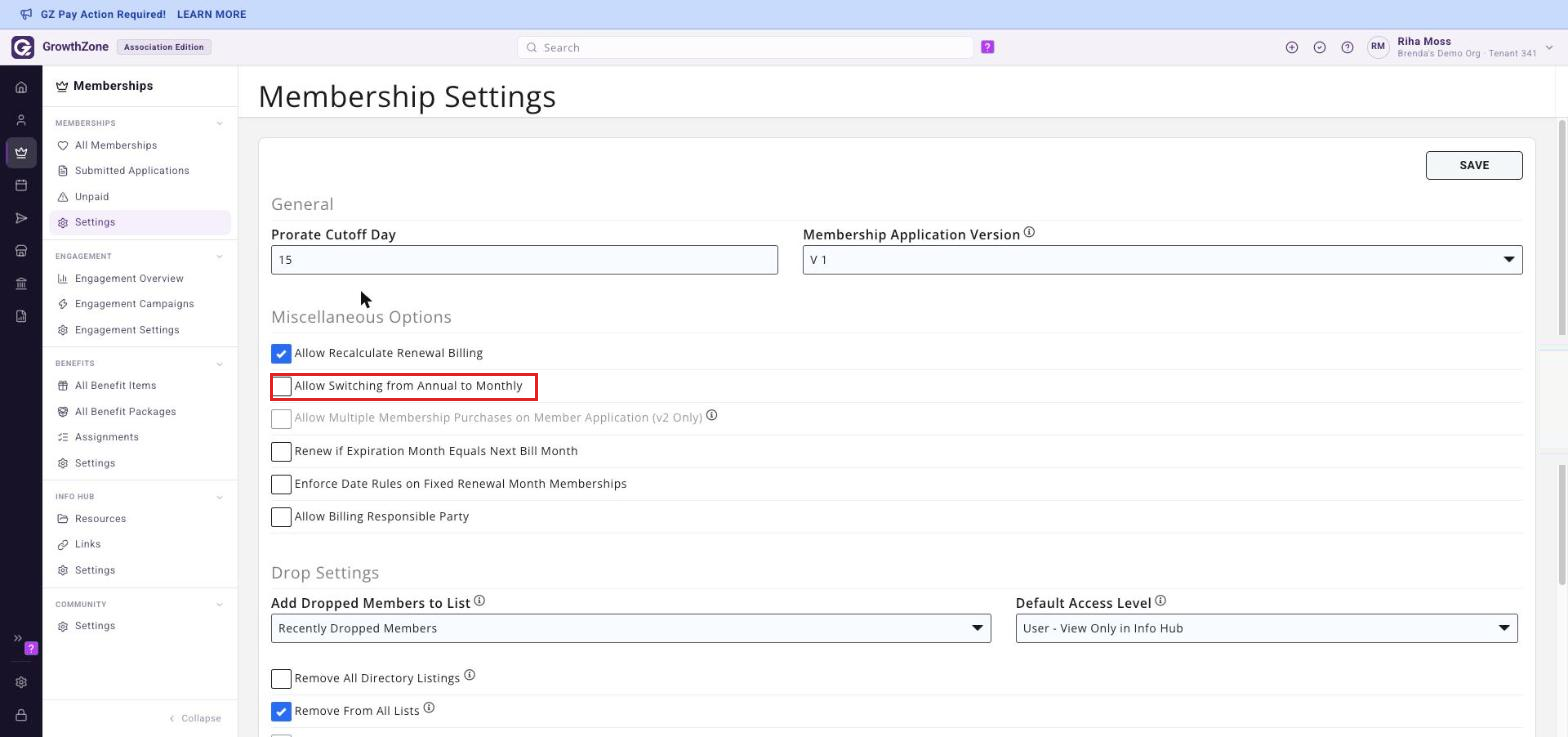This screenshot has width=1568, height=737.
Task: Show info for Membership Application Version
Action: tap(1029, 233)
